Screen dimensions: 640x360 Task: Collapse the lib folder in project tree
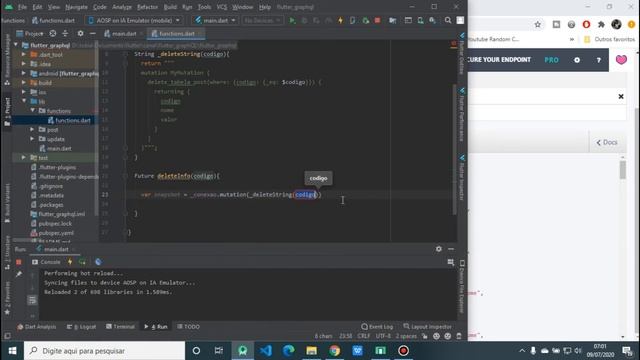[x=24, y=101]
